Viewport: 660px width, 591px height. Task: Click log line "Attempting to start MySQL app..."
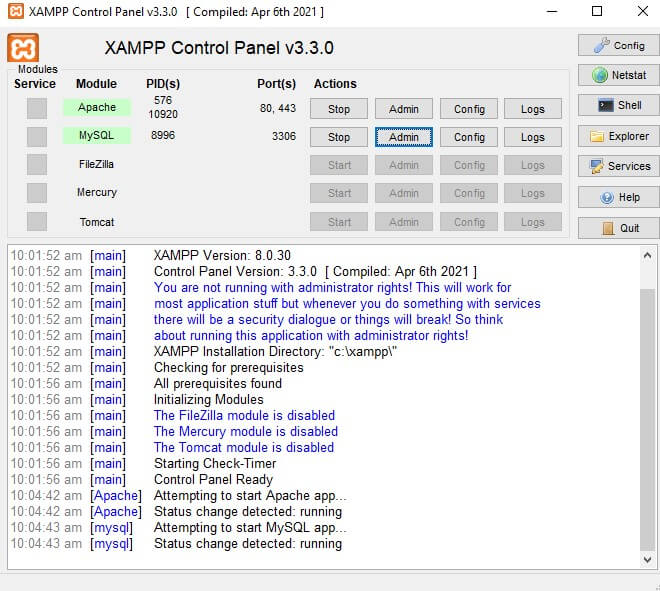(250, 527)
